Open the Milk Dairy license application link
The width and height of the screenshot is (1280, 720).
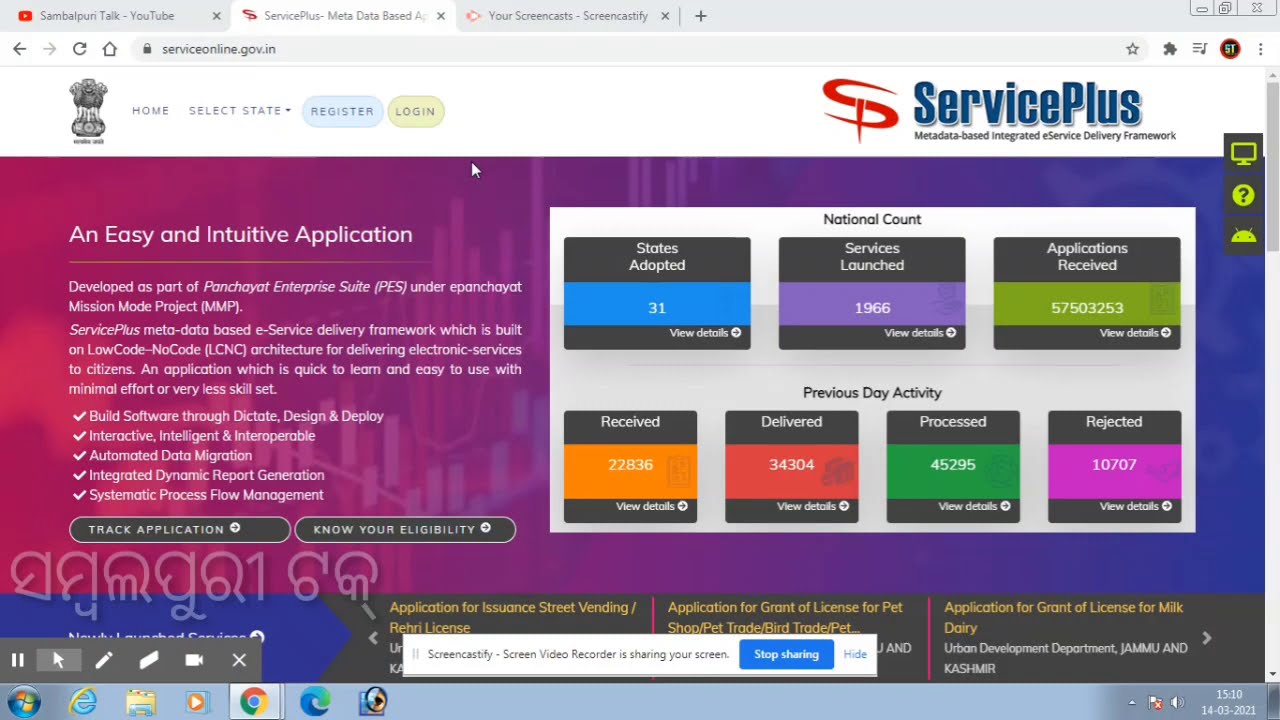pyautogui.click(x=1064, y=617)
